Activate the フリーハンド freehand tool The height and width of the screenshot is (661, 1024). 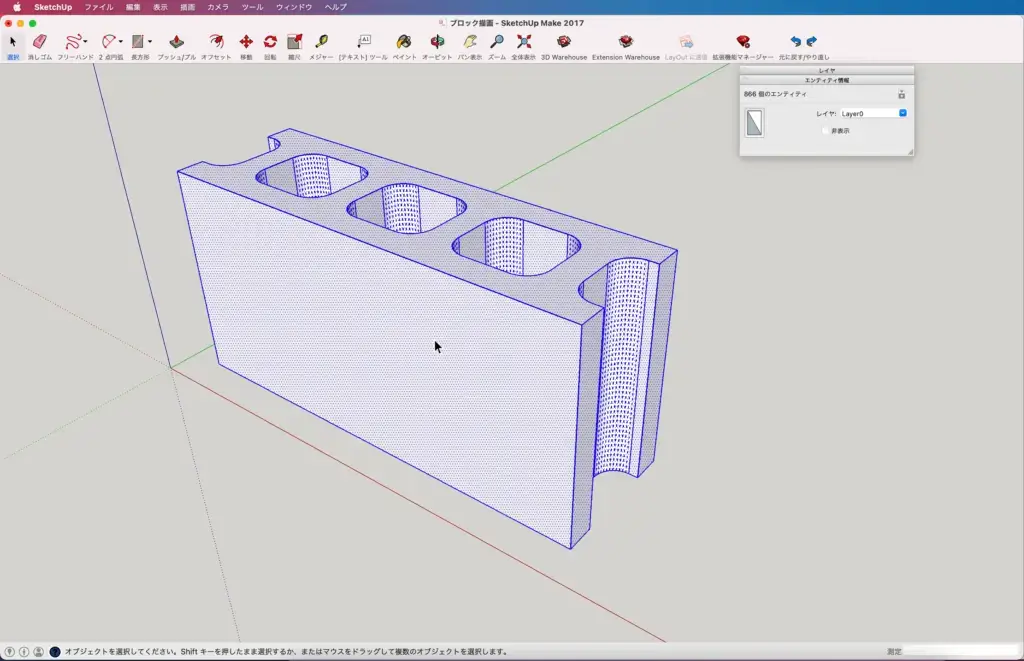pyautogui.click(x=74, y=42)
